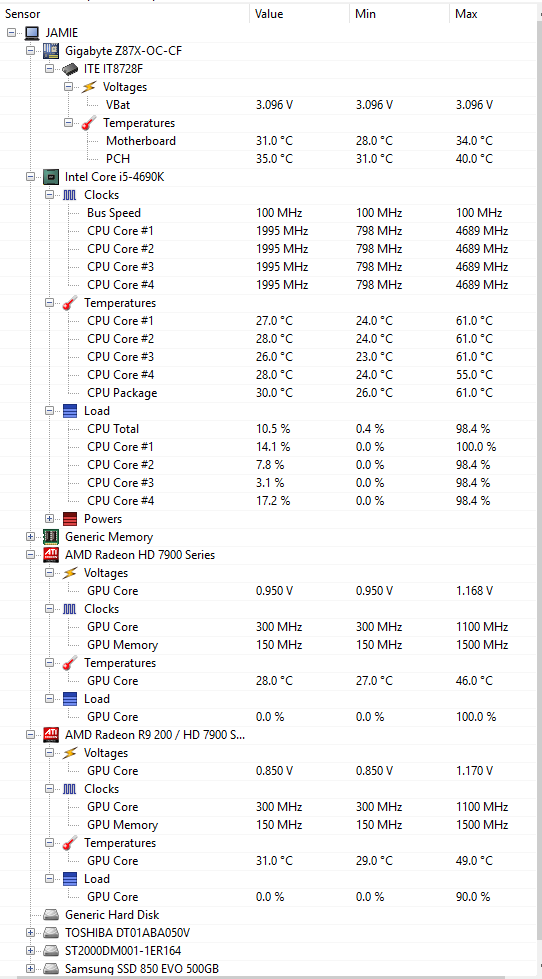Collapse the Intel Core i5-4690K node
Image resolution: width=542 pixels, height=979 pixels.
coord(30,177)
